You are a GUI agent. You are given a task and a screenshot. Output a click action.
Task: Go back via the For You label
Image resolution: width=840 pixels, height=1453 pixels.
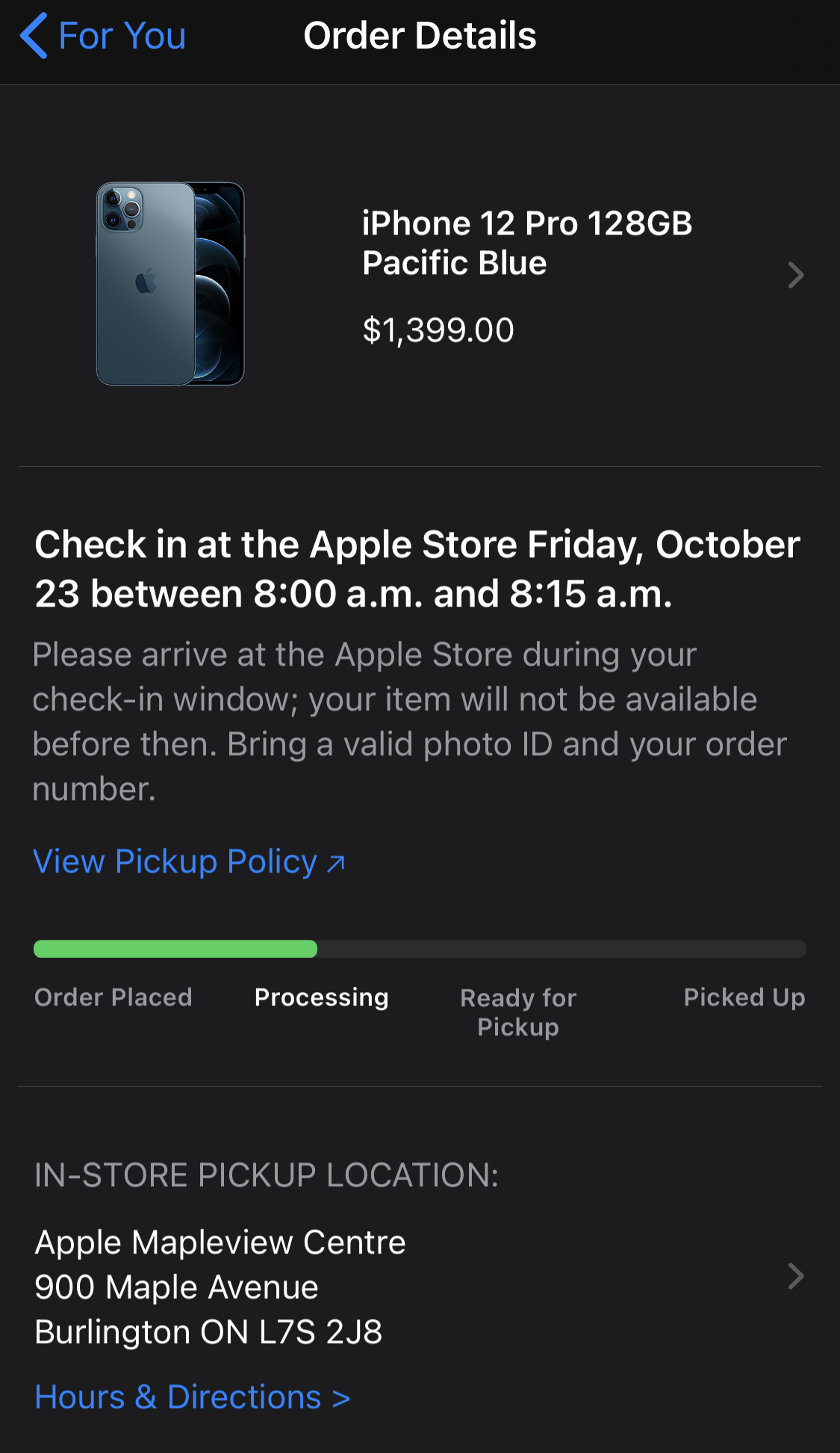(122, 36)
